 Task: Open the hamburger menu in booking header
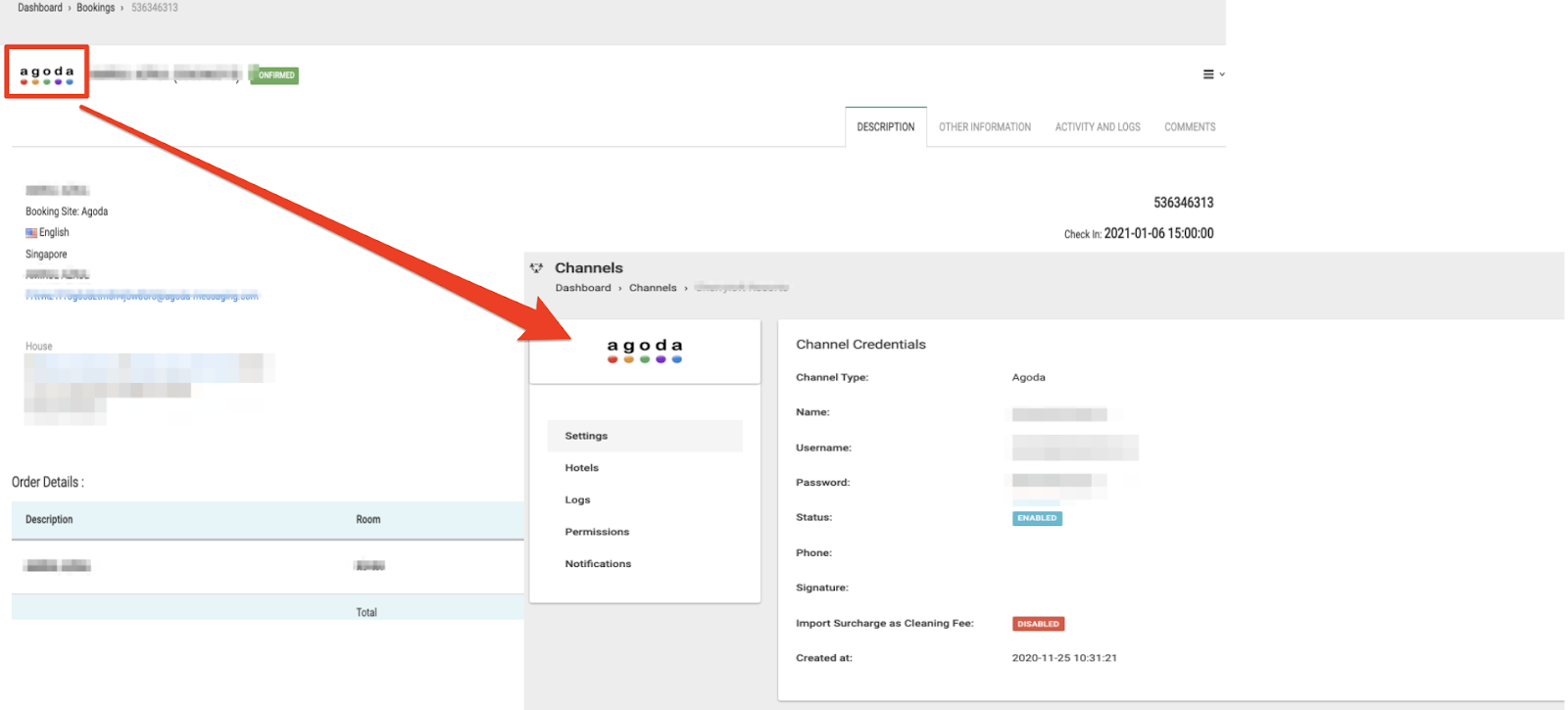1213,74
